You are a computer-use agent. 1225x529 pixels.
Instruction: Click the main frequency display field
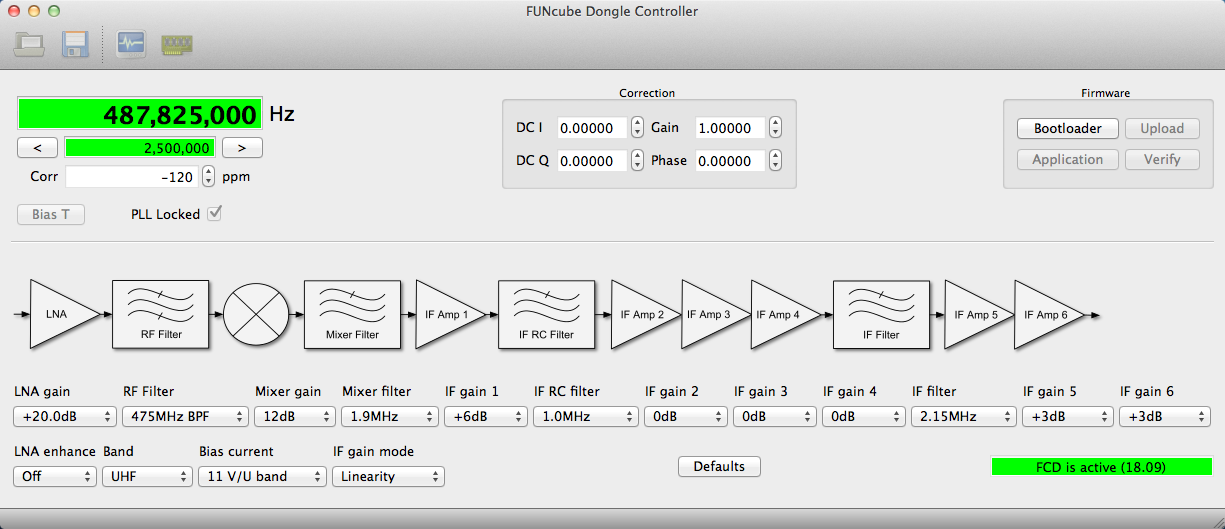tap(140, 114)
